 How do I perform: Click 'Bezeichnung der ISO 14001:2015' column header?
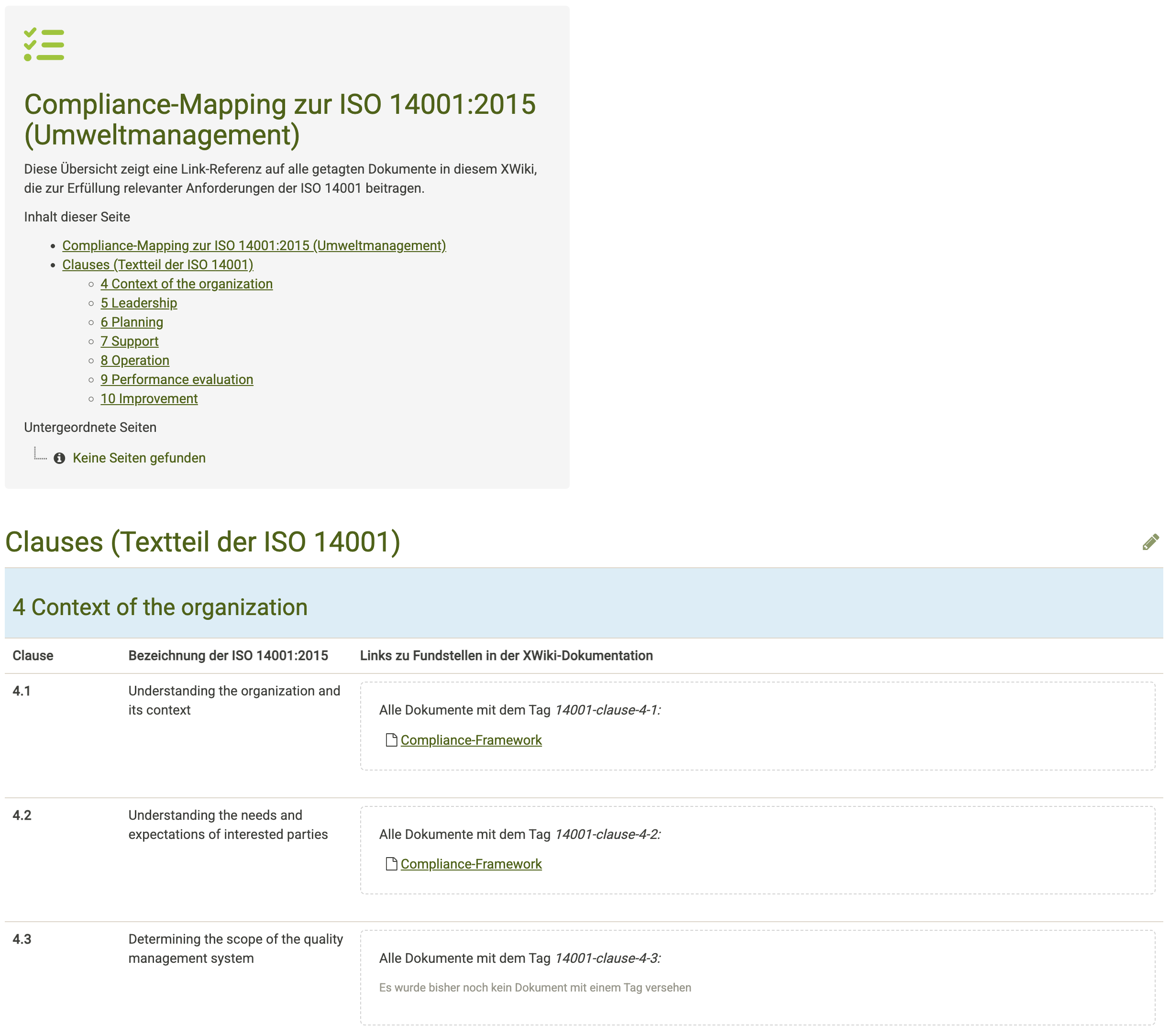[228, 655]
